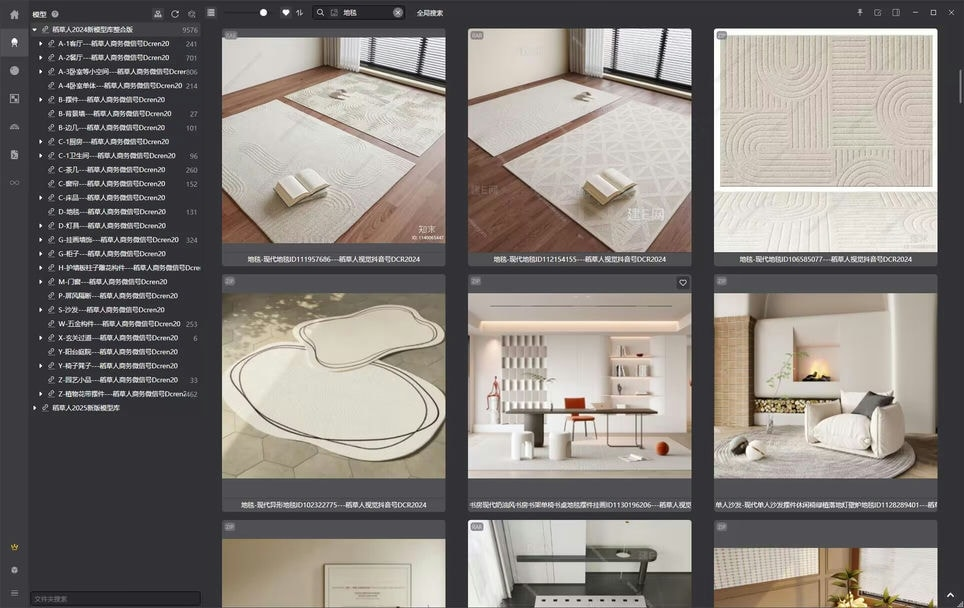The image size is (964, 608).
Task: Click the 文件夹搜索 folder search field
Action: pyautogui.click(x=115, y=598)
